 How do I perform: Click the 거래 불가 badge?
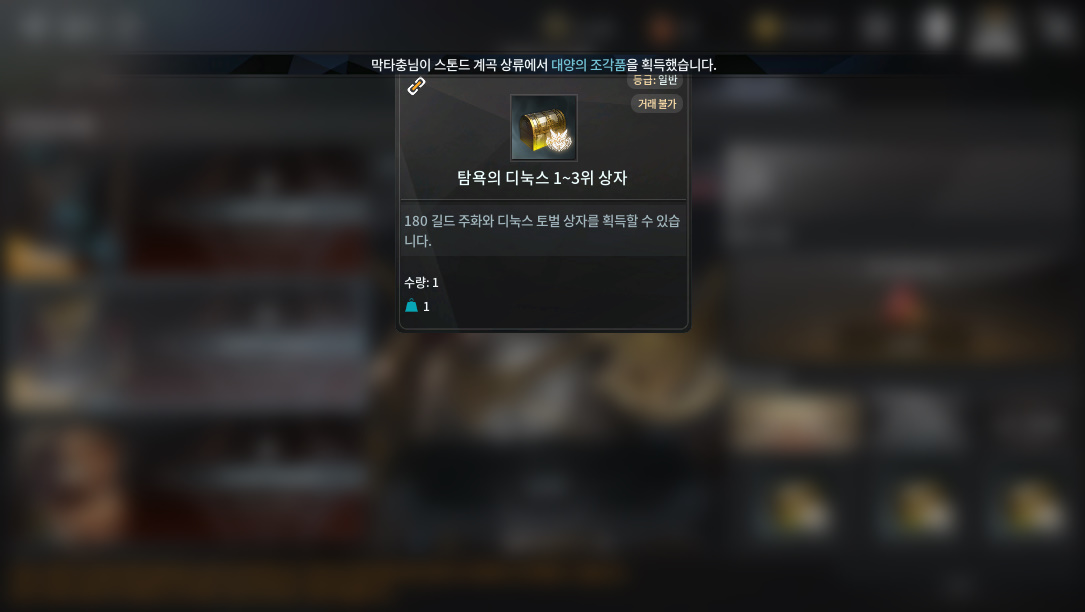(657, 104)
